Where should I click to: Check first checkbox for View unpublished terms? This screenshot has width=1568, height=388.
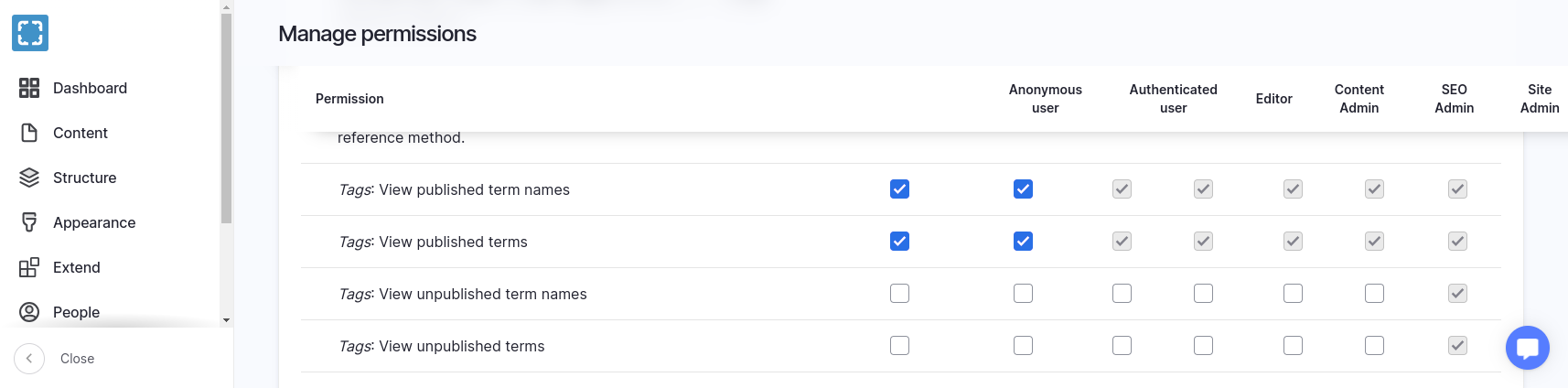pyautogui.click(x=899, y=346)
